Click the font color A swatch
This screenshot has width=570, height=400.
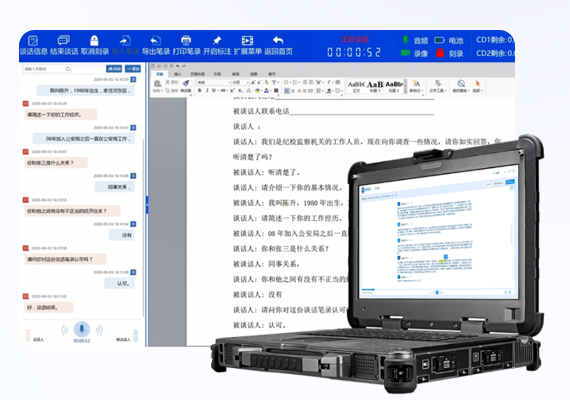[x=266, y=91]
